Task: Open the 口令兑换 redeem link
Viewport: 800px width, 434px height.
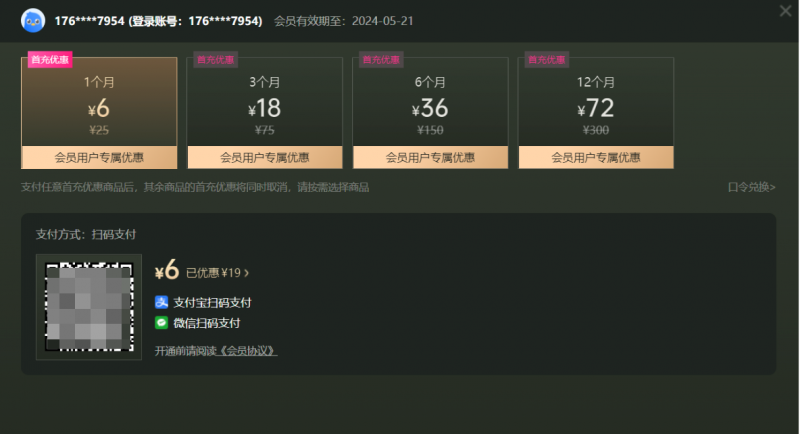Action: tap(751, 187)
